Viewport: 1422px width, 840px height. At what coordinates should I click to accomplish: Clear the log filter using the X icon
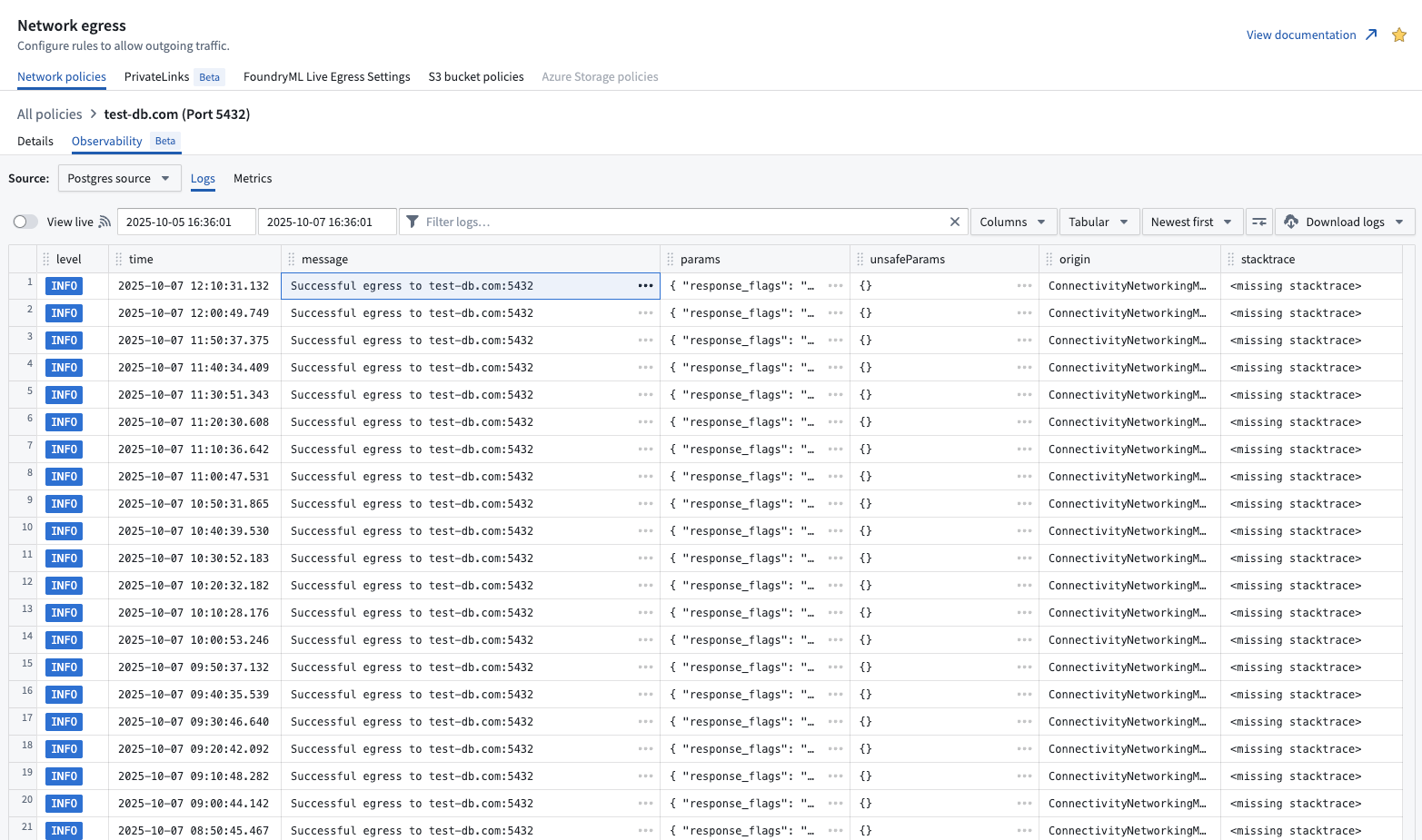(955, 221)
